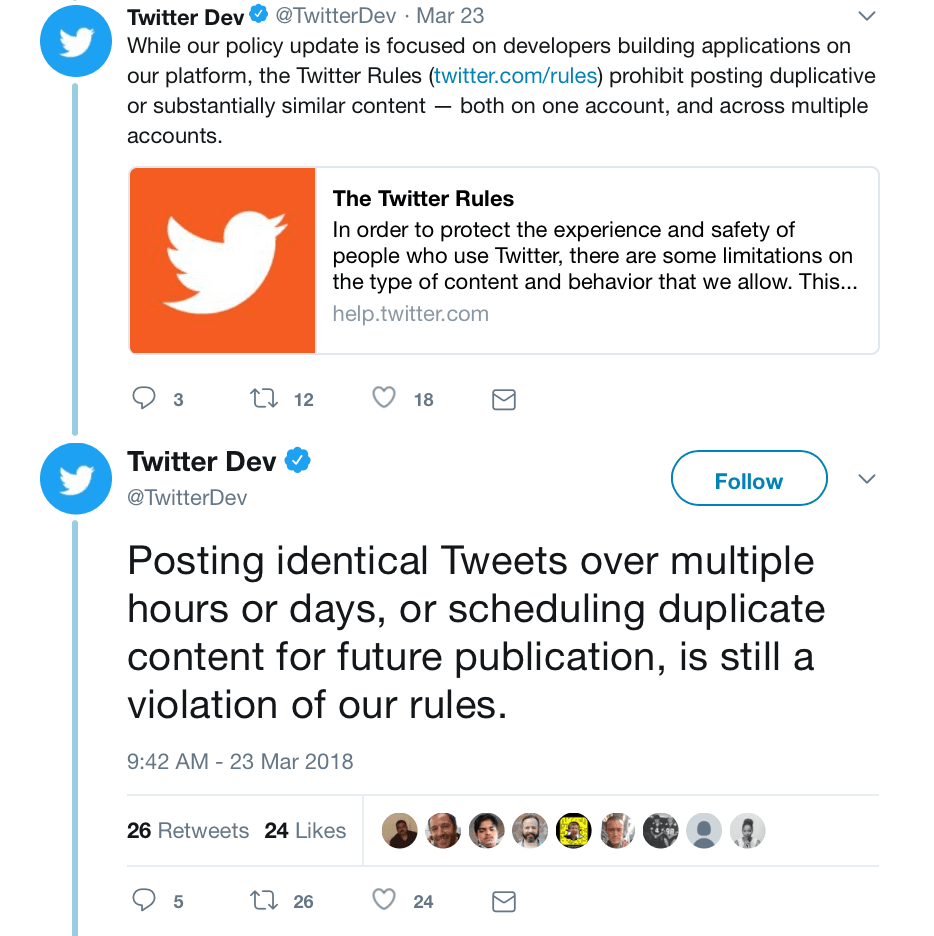Share main tweet via Direct Message
934x936 pixels.
click(x=504, y=902)
